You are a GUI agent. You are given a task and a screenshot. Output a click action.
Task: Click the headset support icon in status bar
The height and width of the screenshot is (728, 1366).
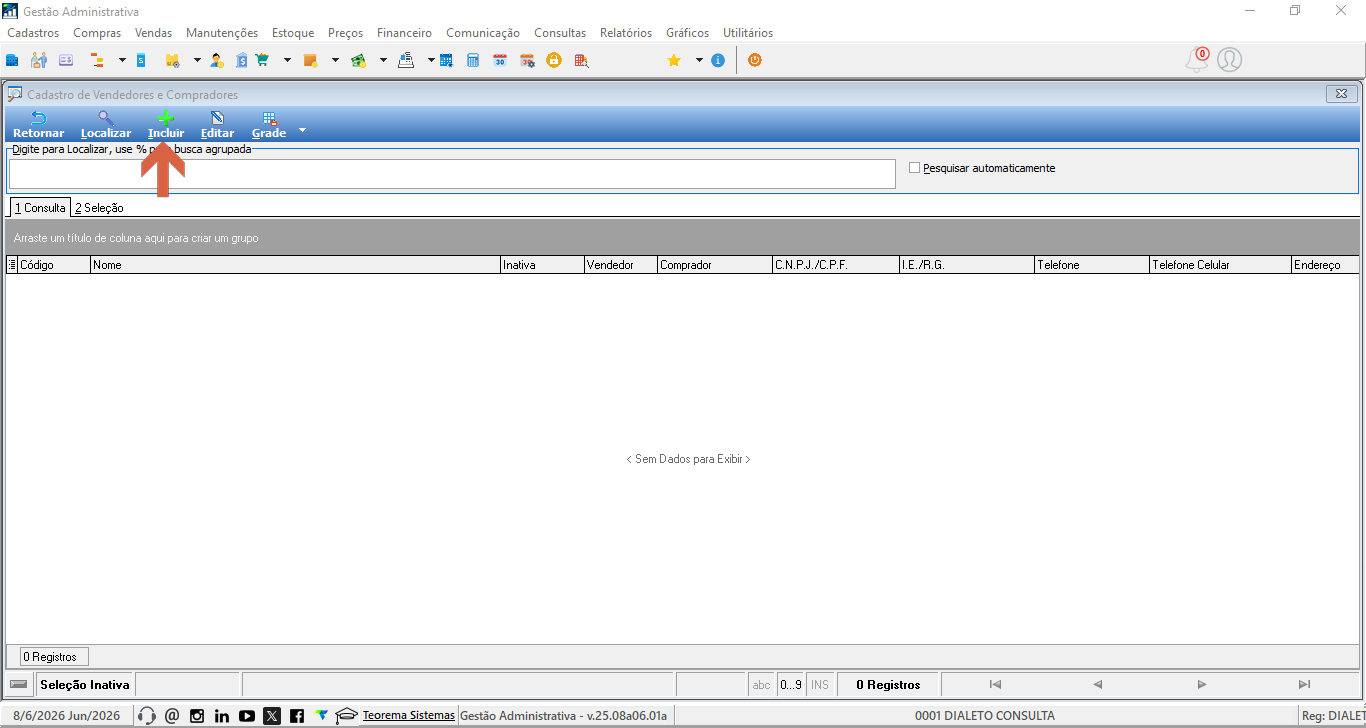(x=147, y=715)
